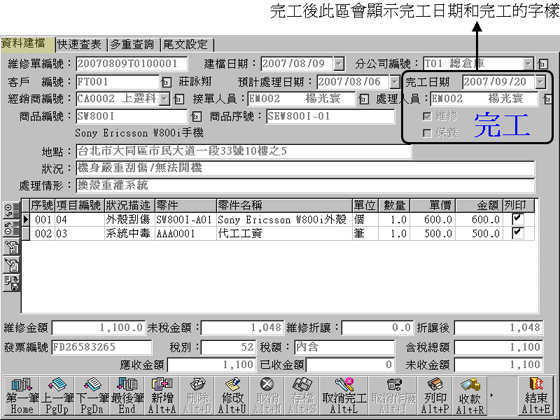Click the small arrow beside 收款 for more buttons
The image size is (560, 420).
(491, 395)
